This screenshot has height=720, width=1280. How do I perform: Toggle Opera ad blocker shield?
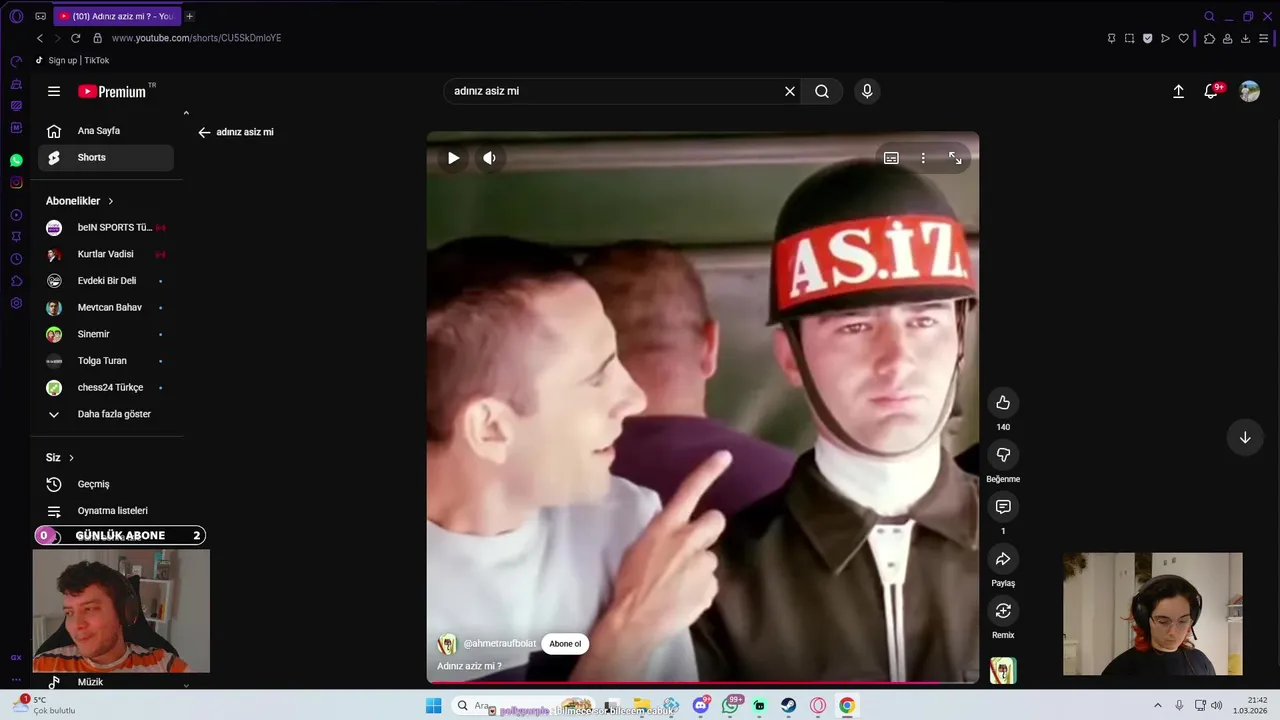tap(1147, 38)
